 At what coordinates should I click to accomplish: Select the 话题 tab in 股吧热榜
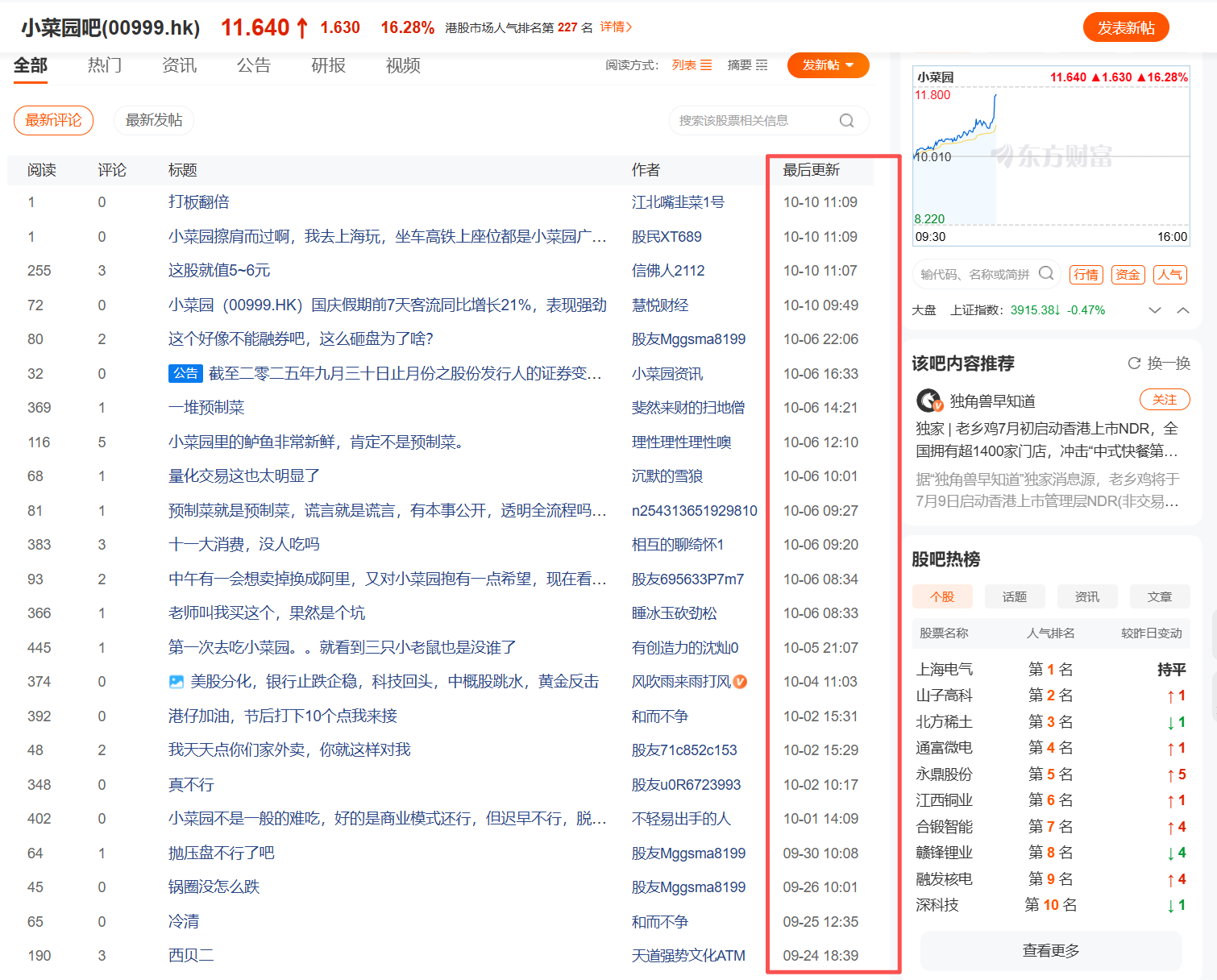pyautogui.click(x=1015, y=597)
